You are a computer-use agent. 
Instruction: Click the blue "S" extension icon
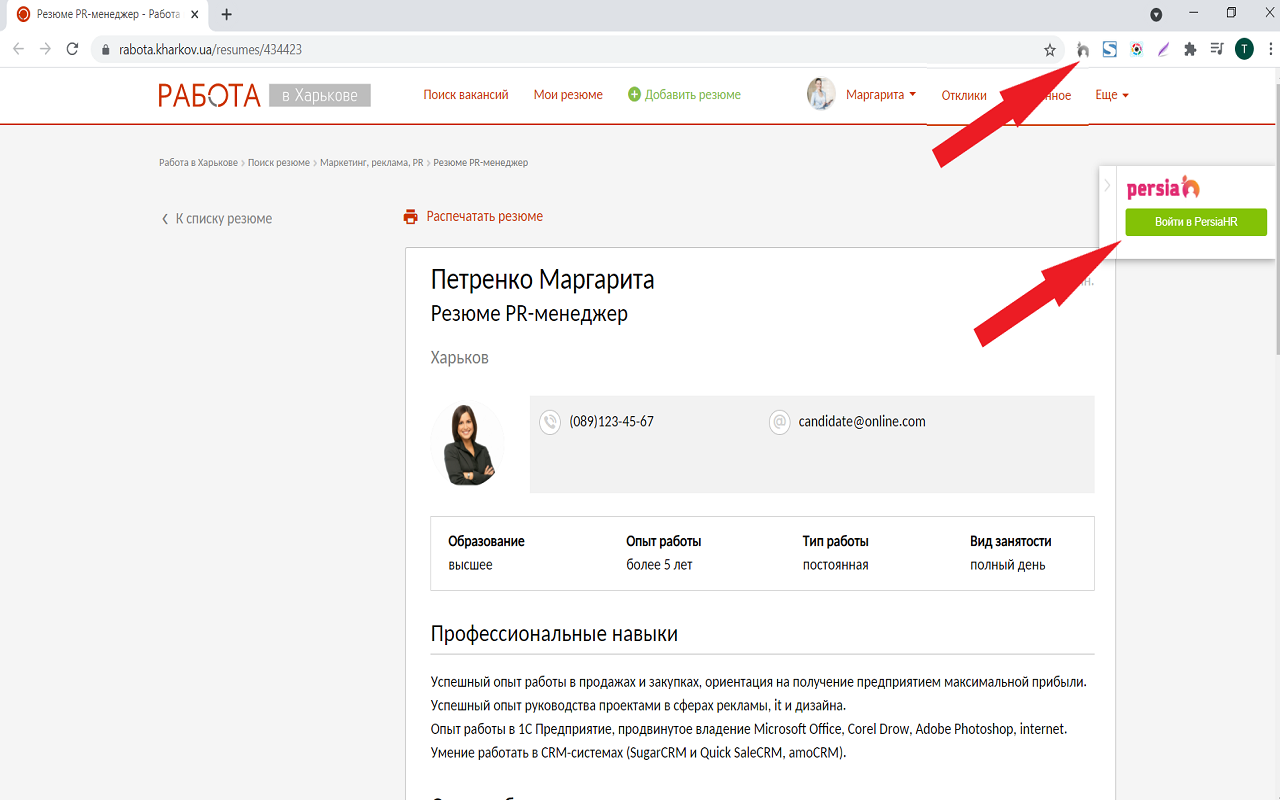pos(1110,48)
